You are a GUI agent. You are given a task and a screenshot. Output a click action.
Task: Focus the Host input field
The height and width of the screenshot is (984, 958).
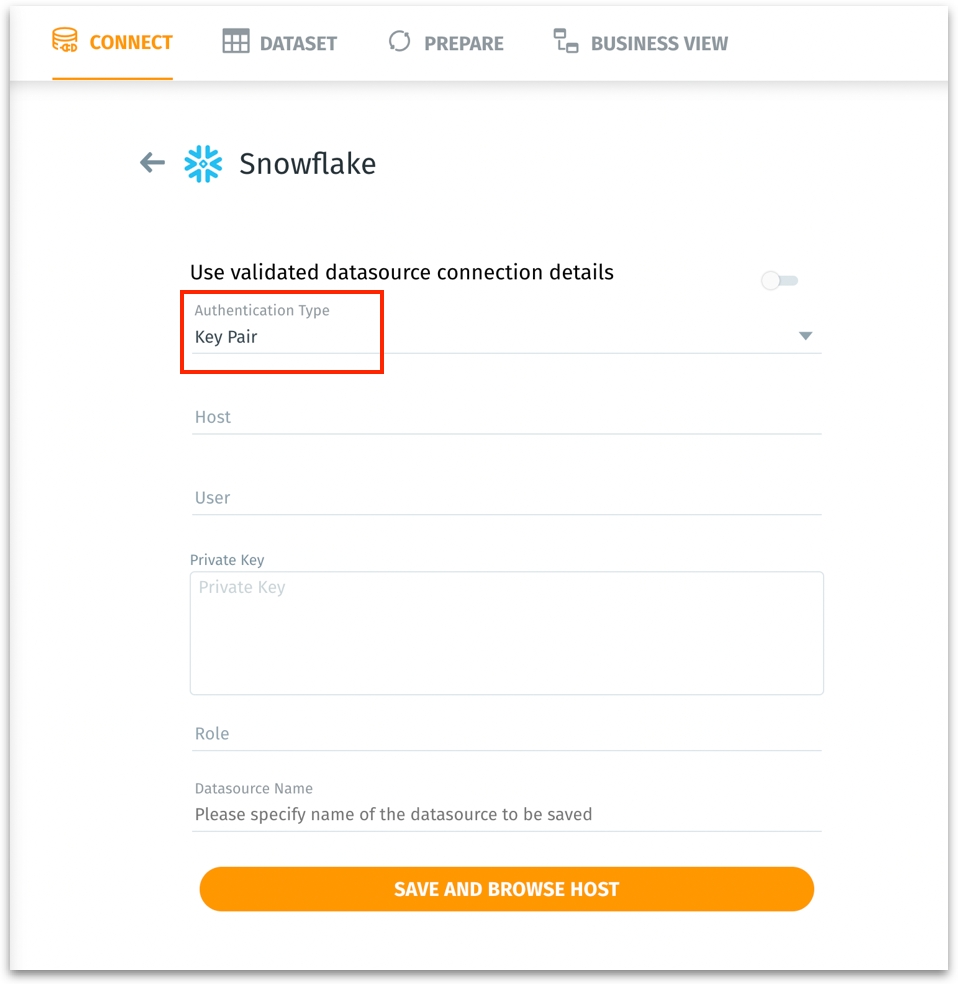click(506, 417)
